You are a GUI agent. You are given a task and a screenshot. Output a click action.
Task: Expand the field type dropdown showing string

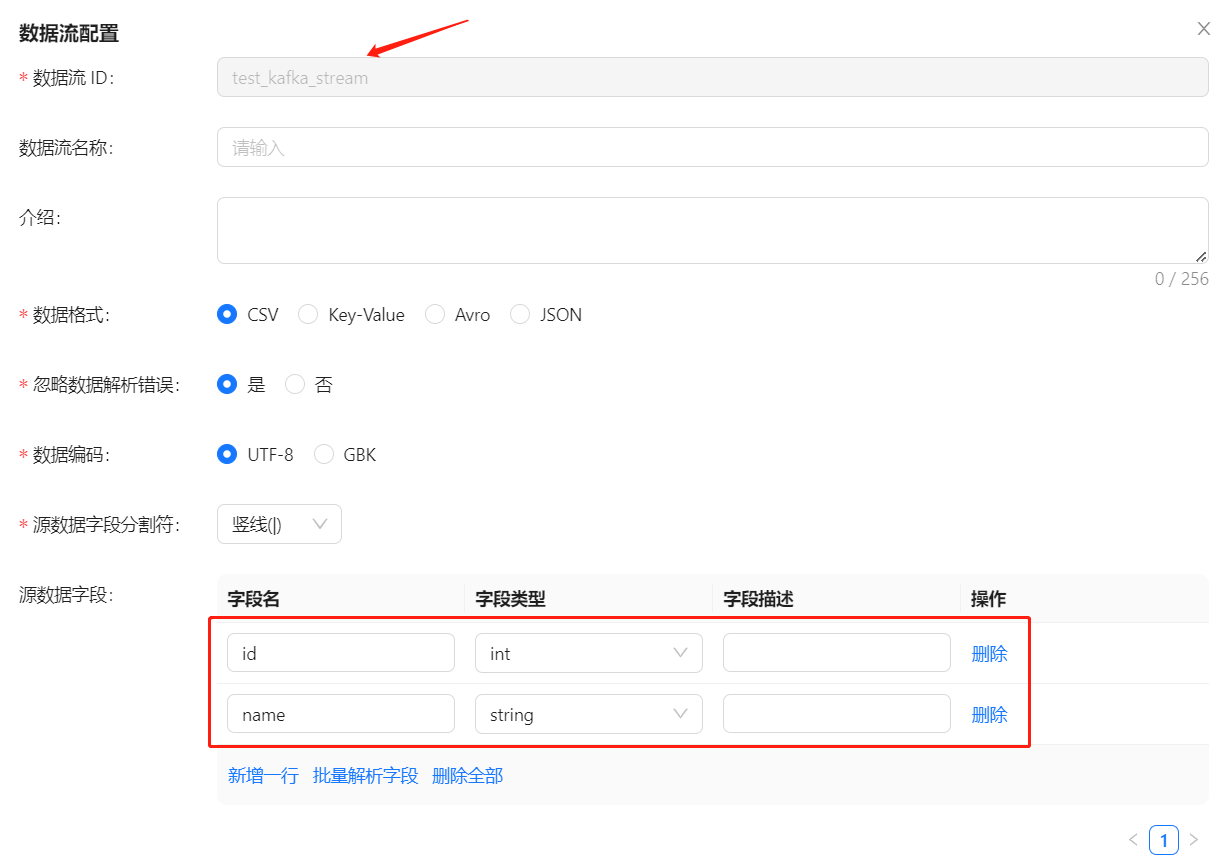point(588,714)
